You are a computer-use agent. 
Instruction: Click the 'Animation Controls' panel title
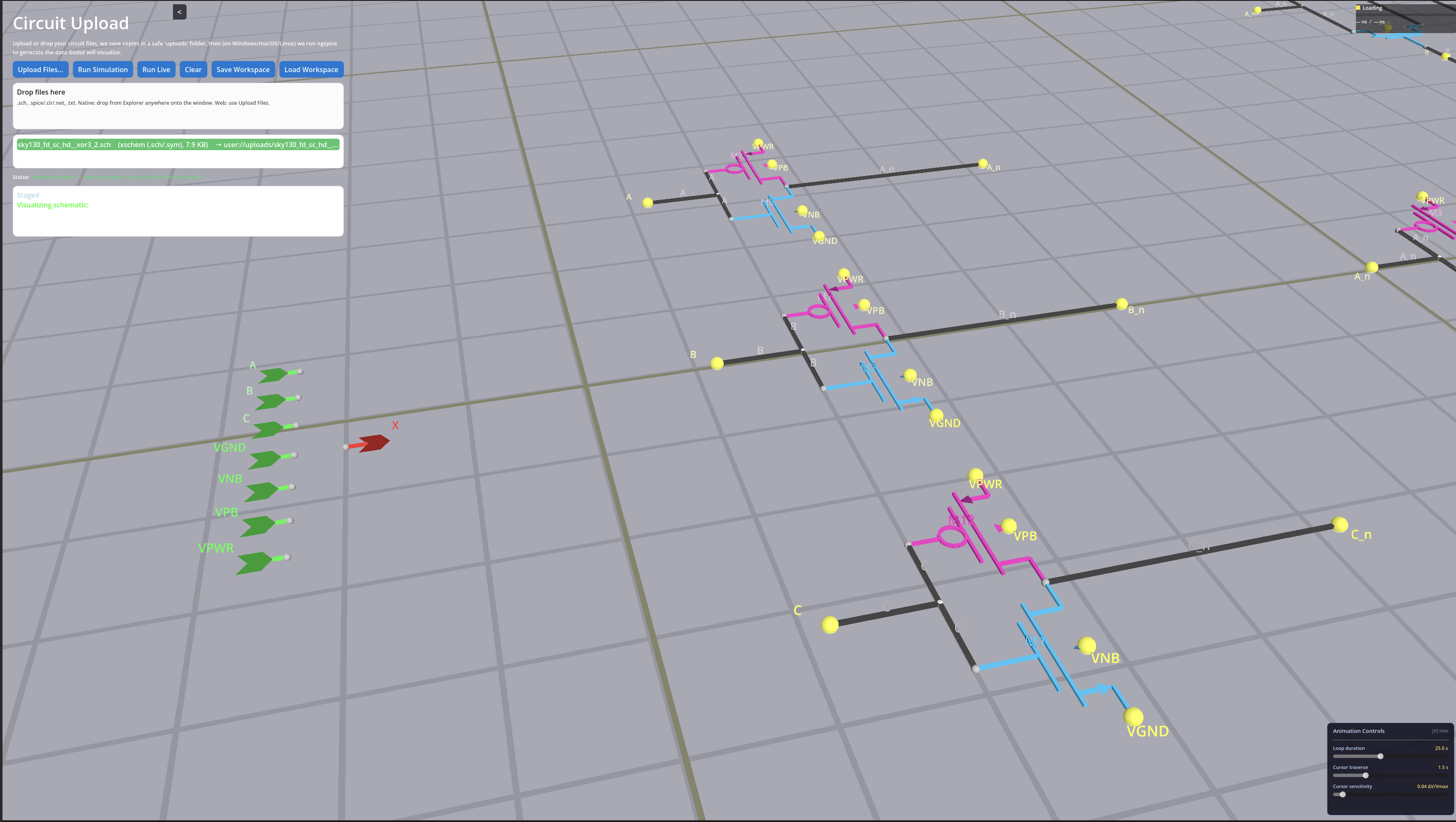pyautogui.click(x=1358, y=731)
